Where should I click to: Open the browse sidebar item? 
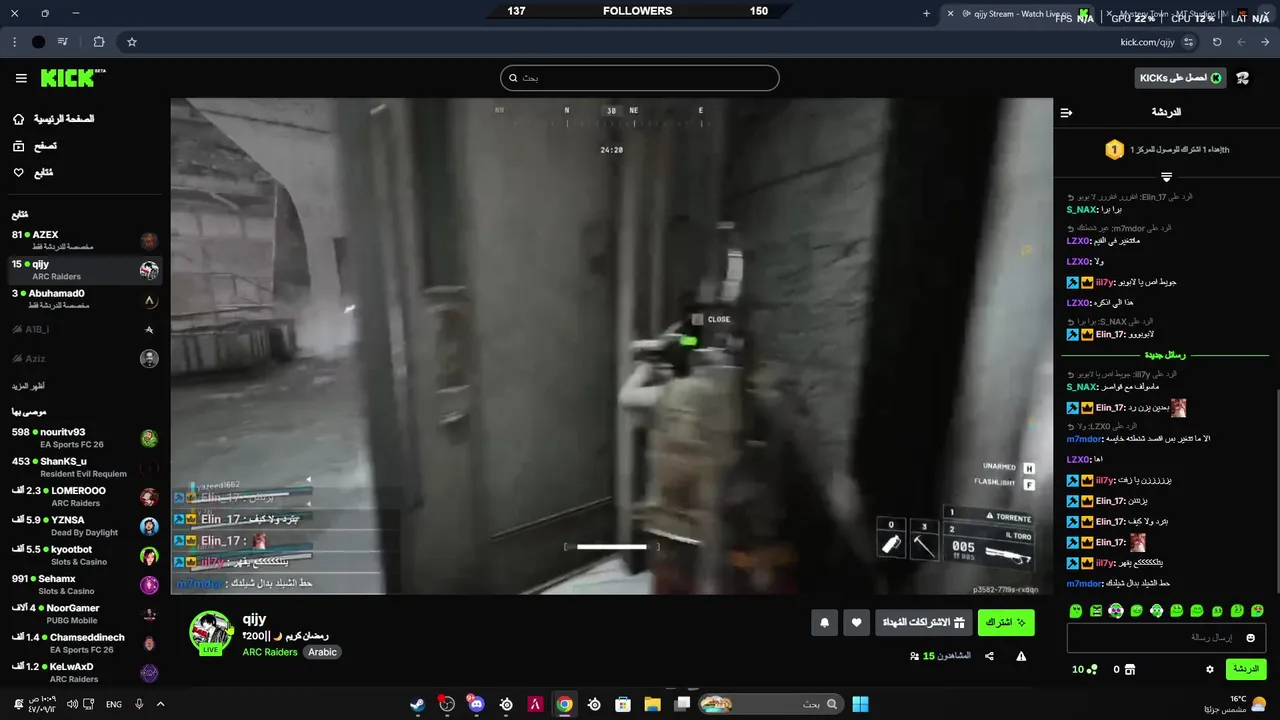[x=35, y=146]
